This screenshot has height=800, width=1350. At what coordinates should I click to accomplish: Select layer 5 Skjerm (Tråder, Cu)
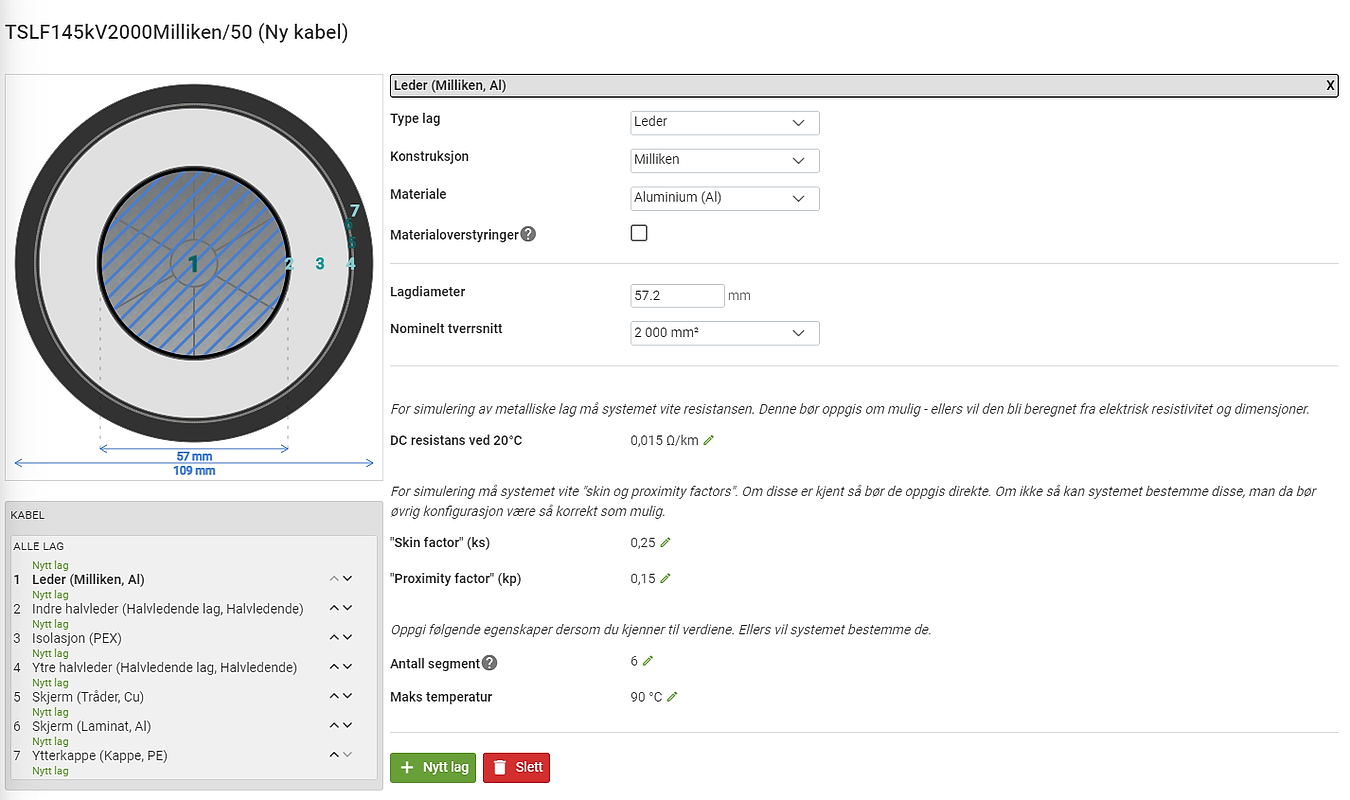90,697
